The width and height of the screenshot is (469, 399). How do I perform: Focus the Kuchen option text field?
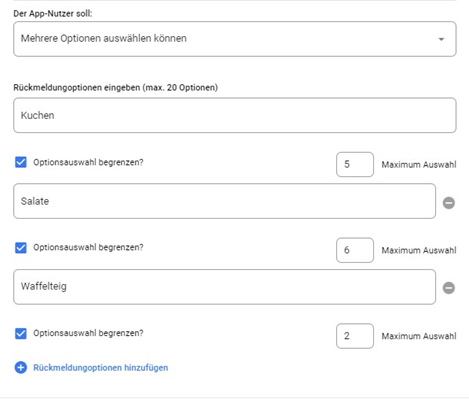tap(235, 115)
